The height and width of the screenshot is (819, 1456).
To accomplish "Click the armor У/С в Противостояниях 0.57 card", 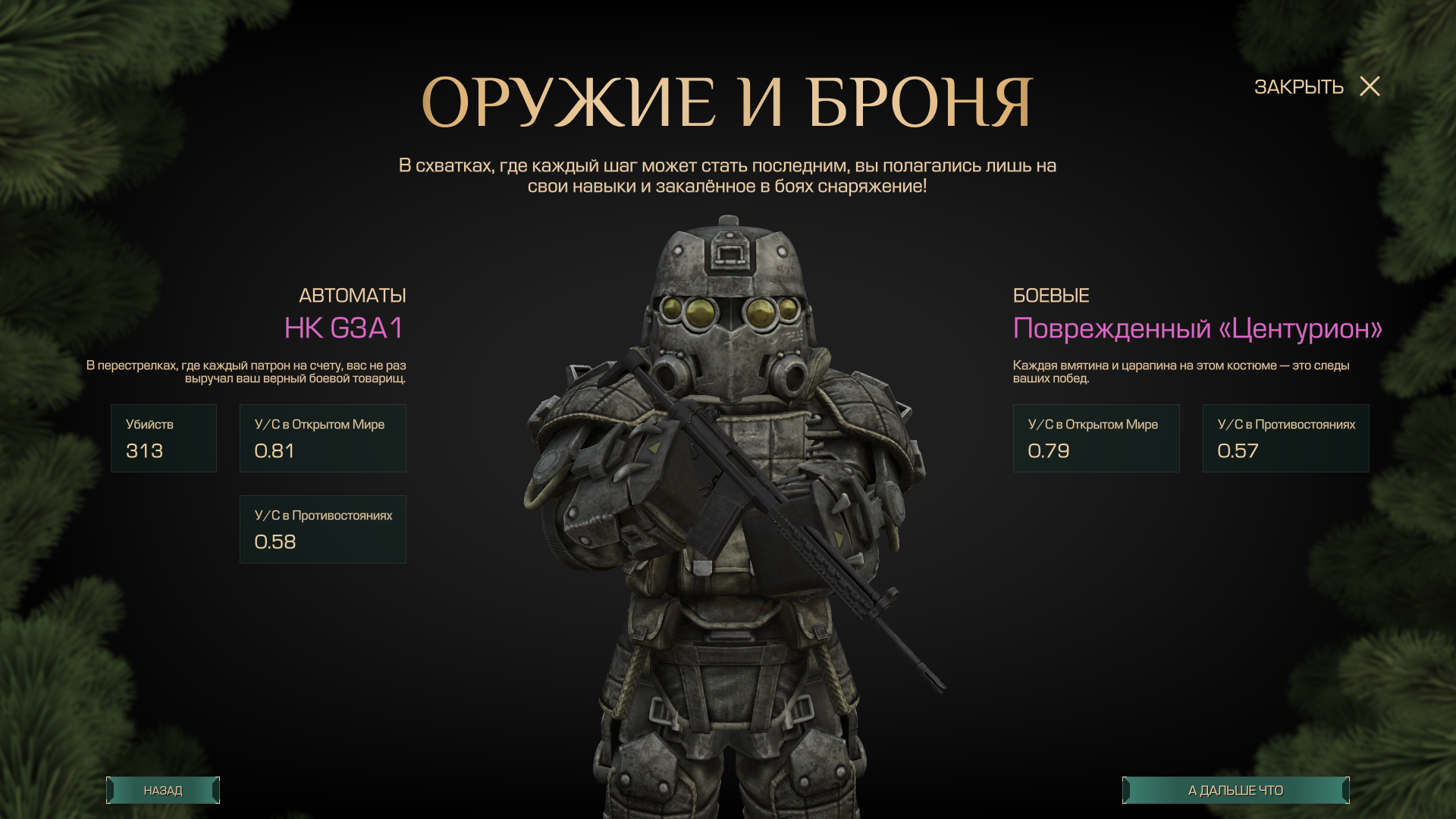I will point(1286,438).
